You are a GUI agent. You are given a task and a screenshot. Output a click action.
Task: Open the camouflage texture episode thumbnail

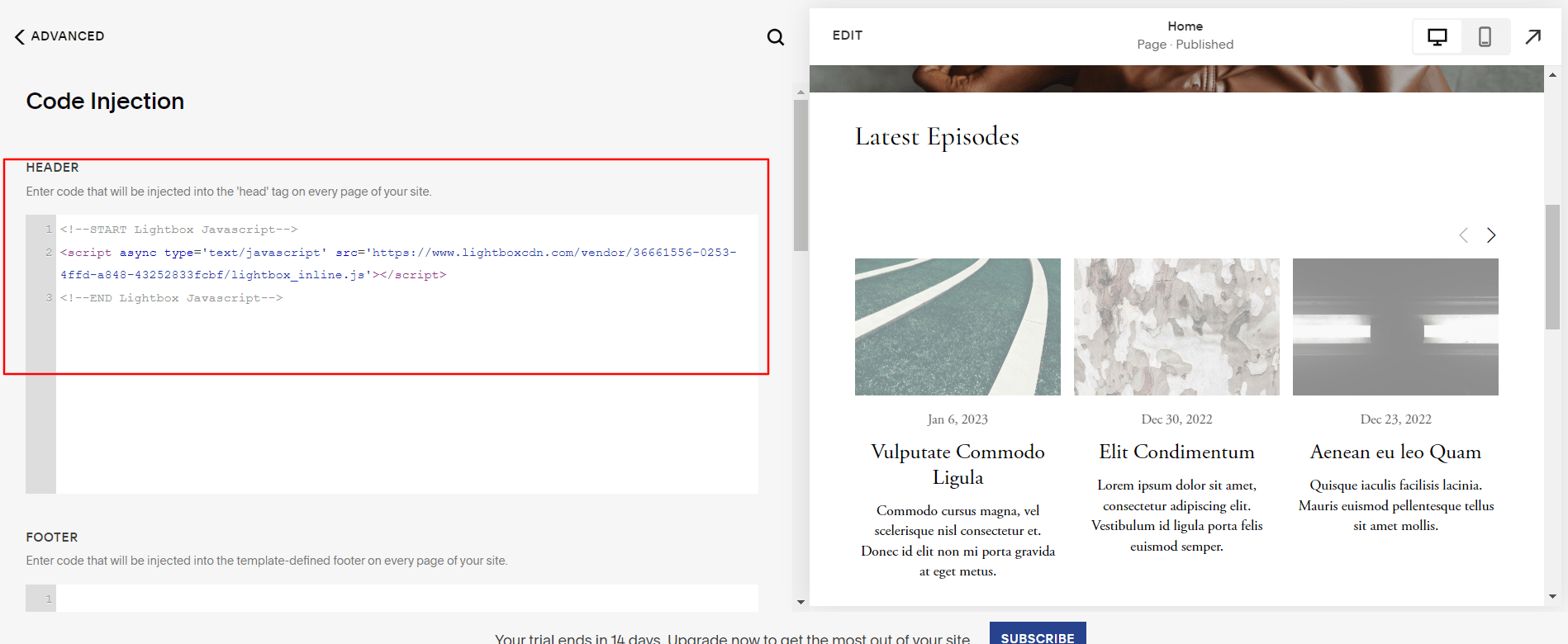pos(1176,327)
